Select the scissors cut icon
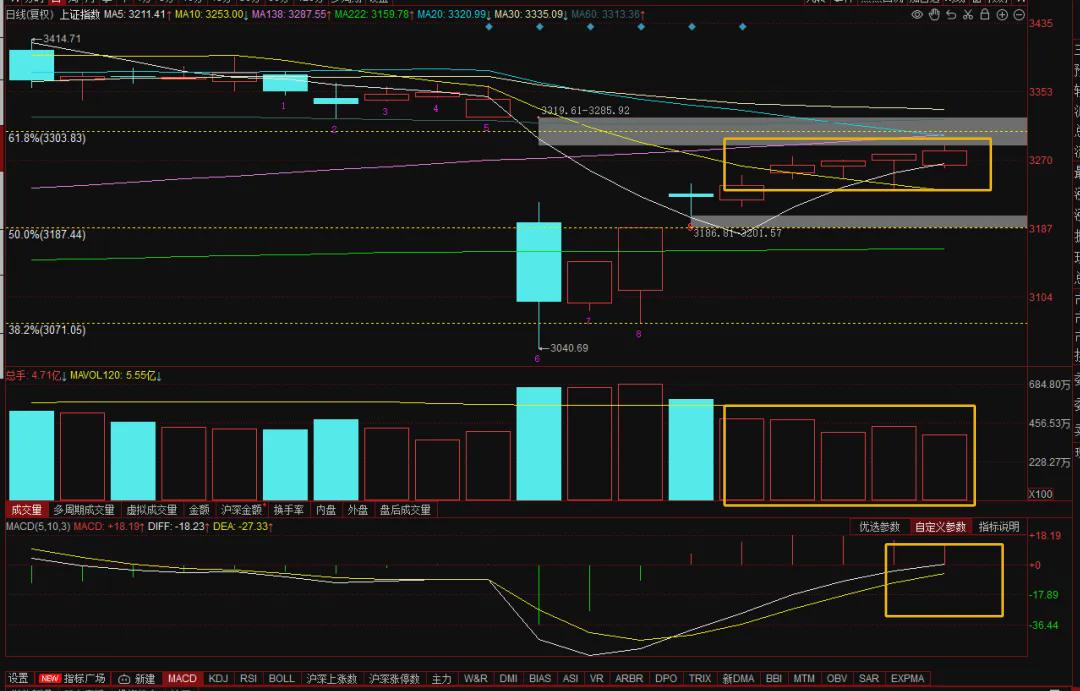This screenshot has width=1080, height=691. 968,14
